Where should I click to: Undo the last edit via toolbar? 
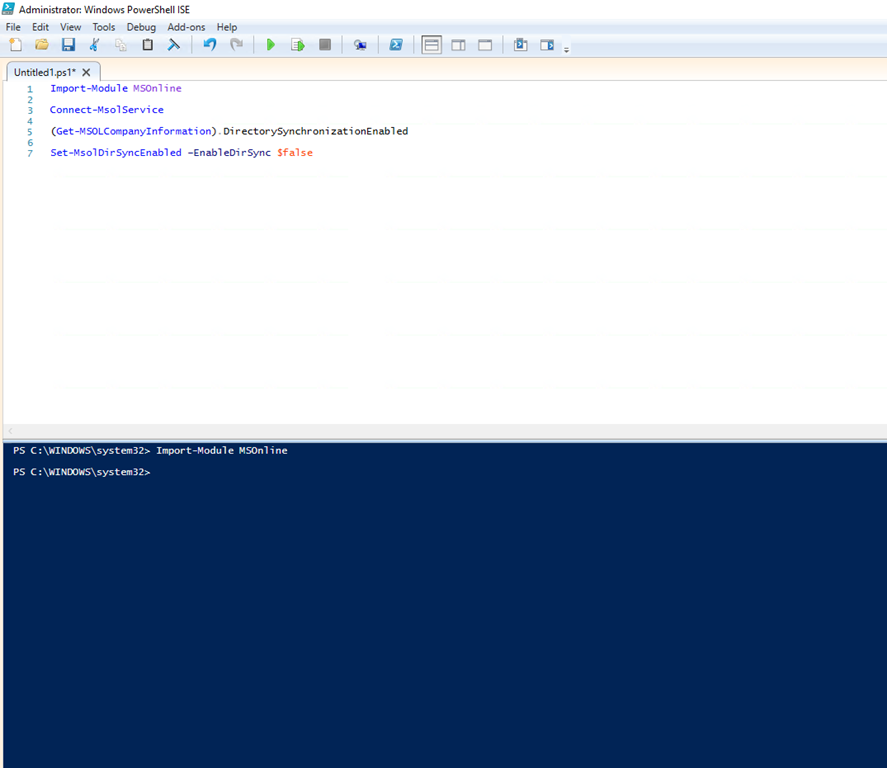tap(210, 44)
